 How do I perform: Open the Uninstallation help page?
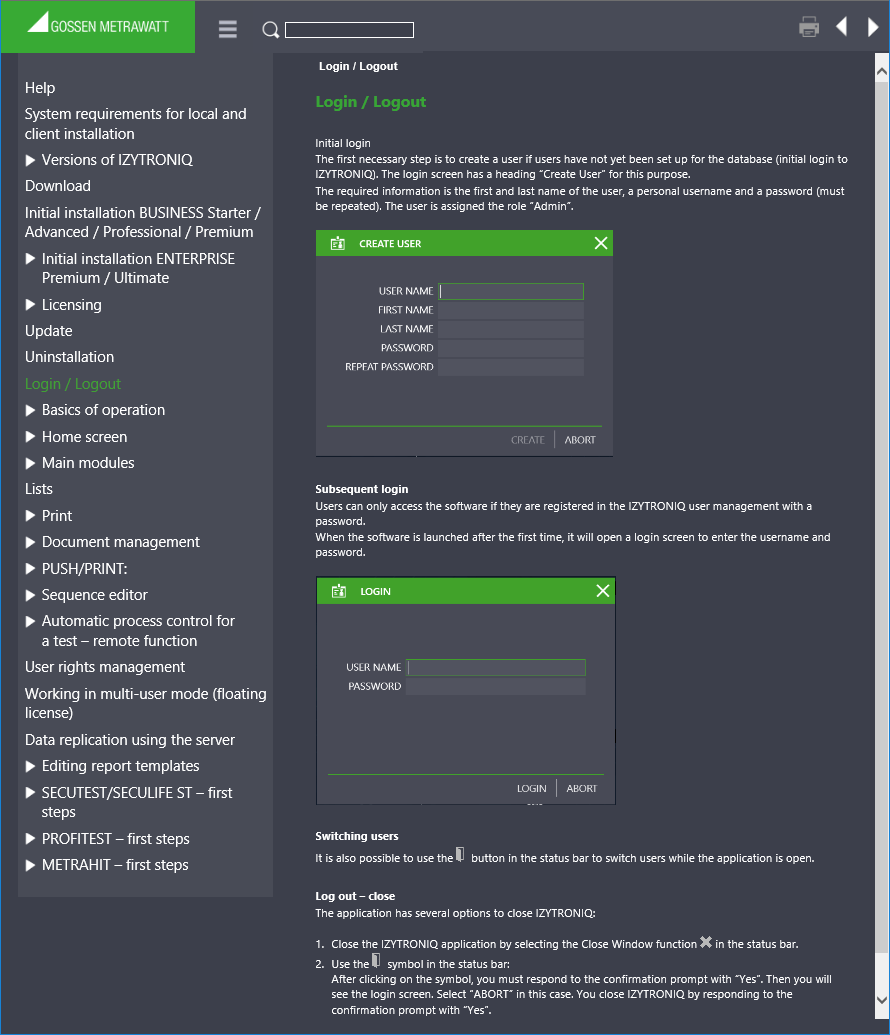pyautogui.click(x=69, y=357)
